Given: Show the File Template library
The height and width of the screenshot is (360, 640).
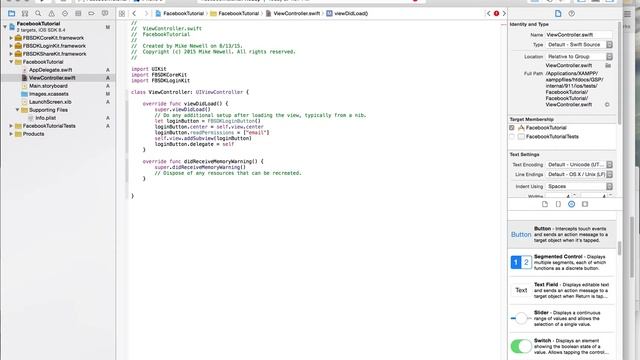Looking at the screenshot, I should [x=545, y=204].
